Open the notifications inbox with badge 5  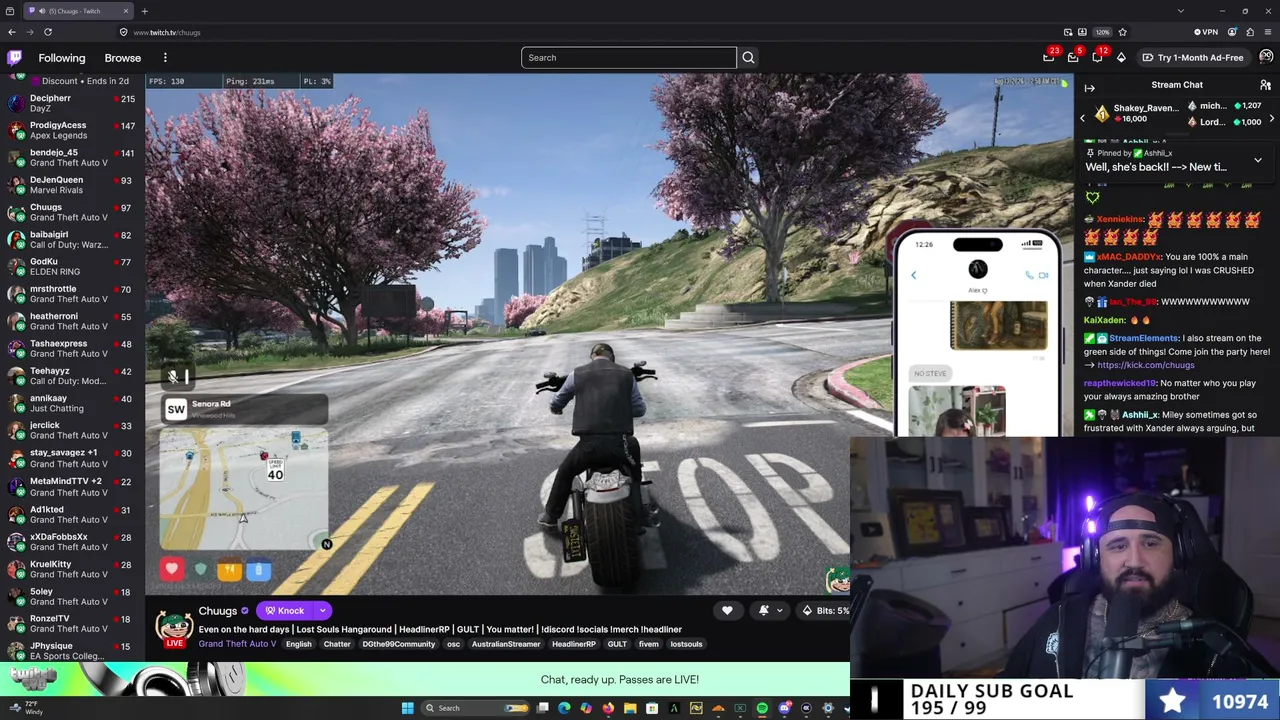point(1073,57)
